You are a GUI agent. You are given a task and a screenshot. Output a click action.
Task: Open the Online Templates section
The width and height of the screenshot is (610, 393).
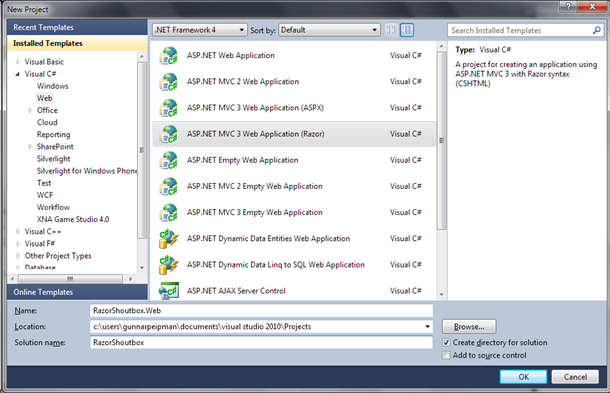pyautogui.click(x=77, y=292)
